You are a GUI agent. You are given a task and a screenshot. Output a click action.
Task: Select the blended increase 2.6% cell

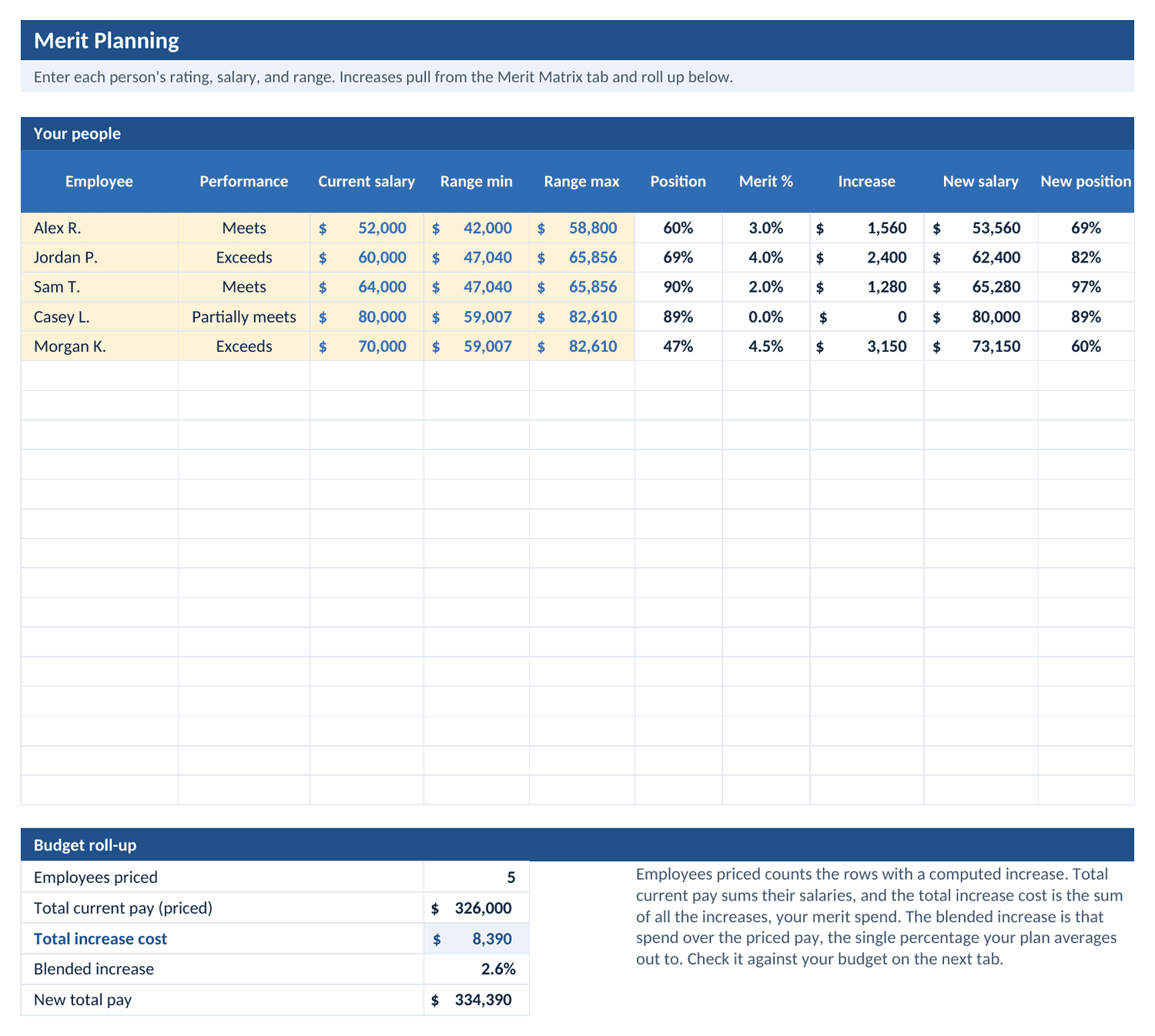pos(477,969)
